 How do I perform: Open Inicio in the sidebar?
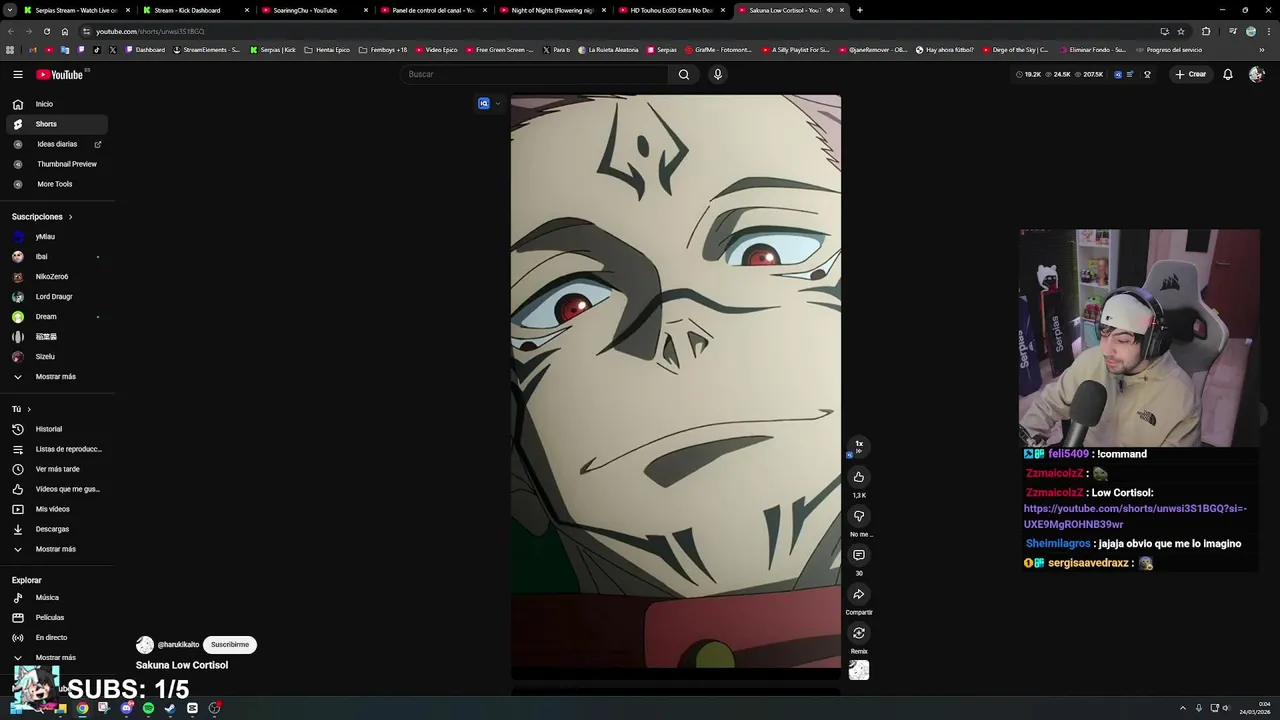tap(57, 104)
